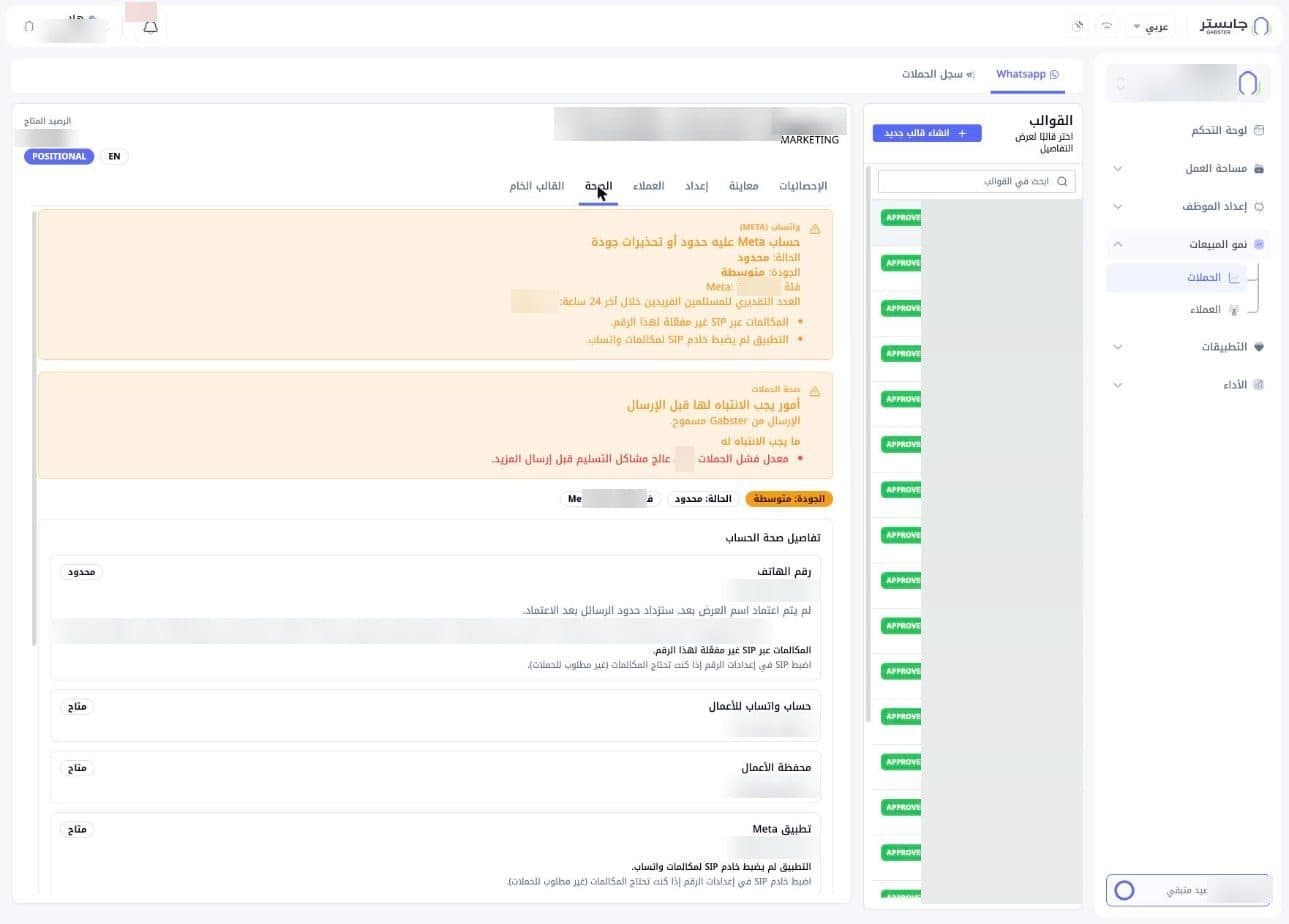Viewport: 1289px width, 924px height.
Task: Click the الحالة: محدود status badge
Action: [702, 498]
